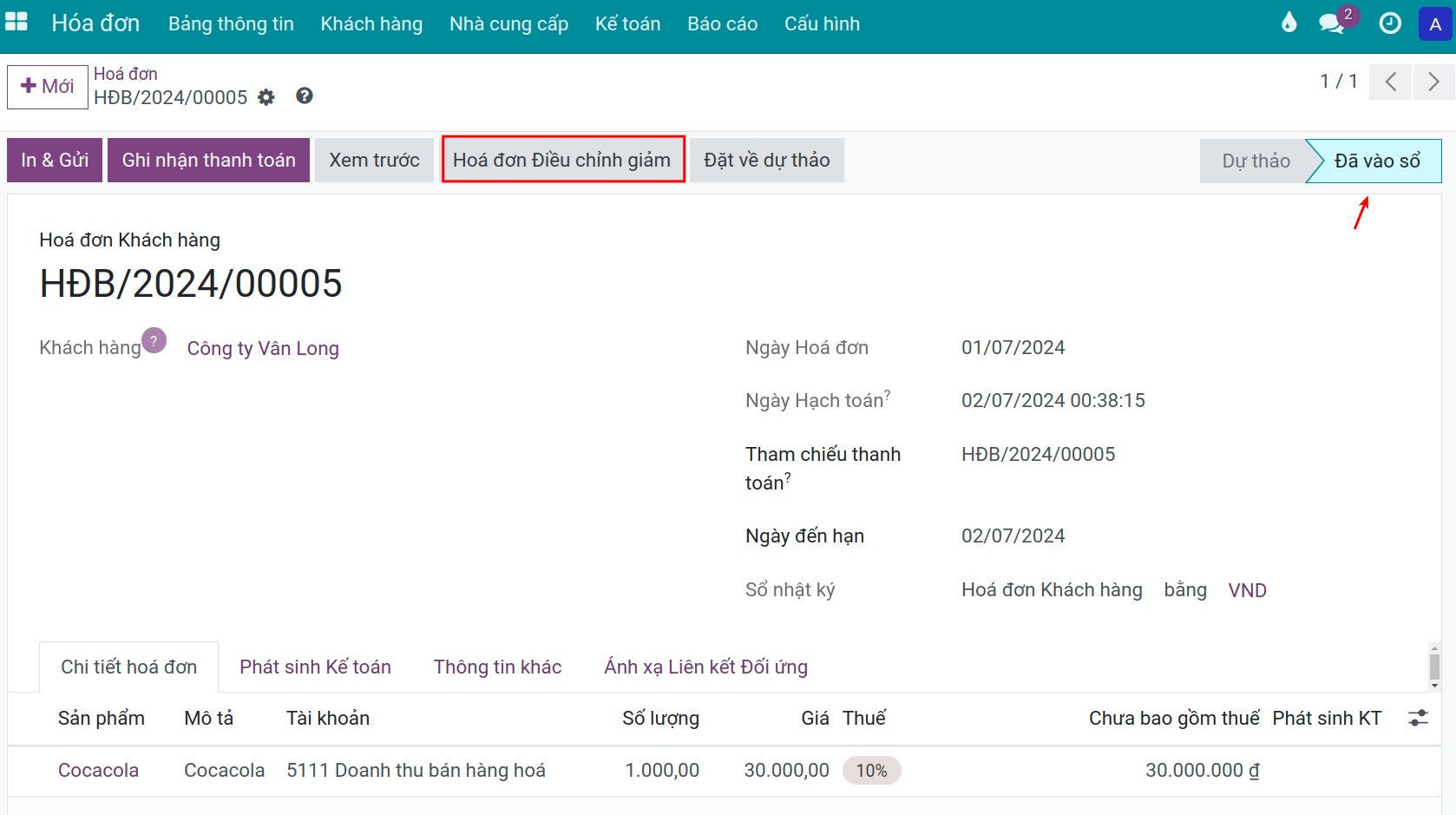
Task: Click the gear icon next to HĐB/2024/00005
Action: (266, 97)
